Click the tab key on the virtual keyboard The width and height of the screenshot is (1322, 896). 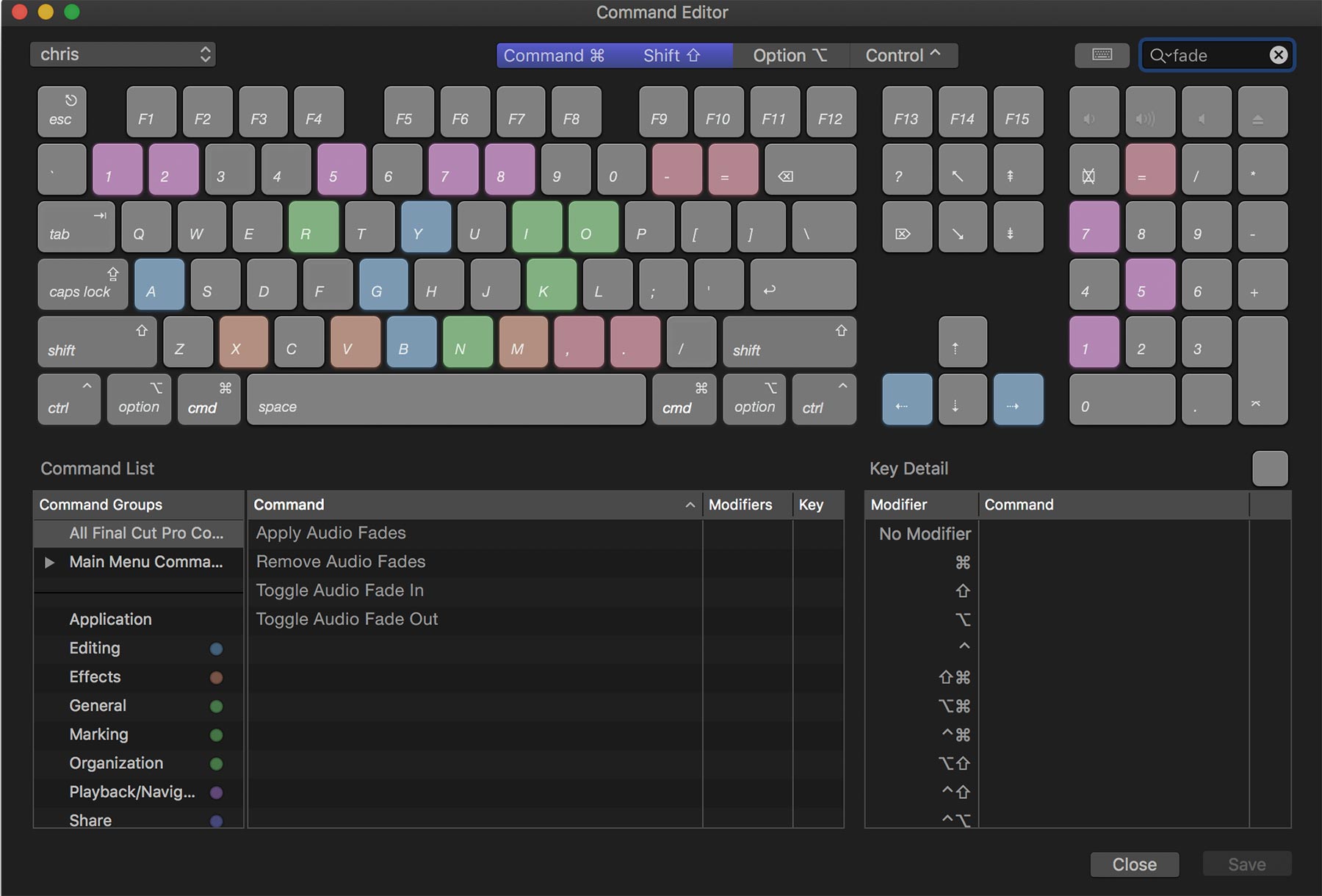pyautogui.click(x=76, y=227)
